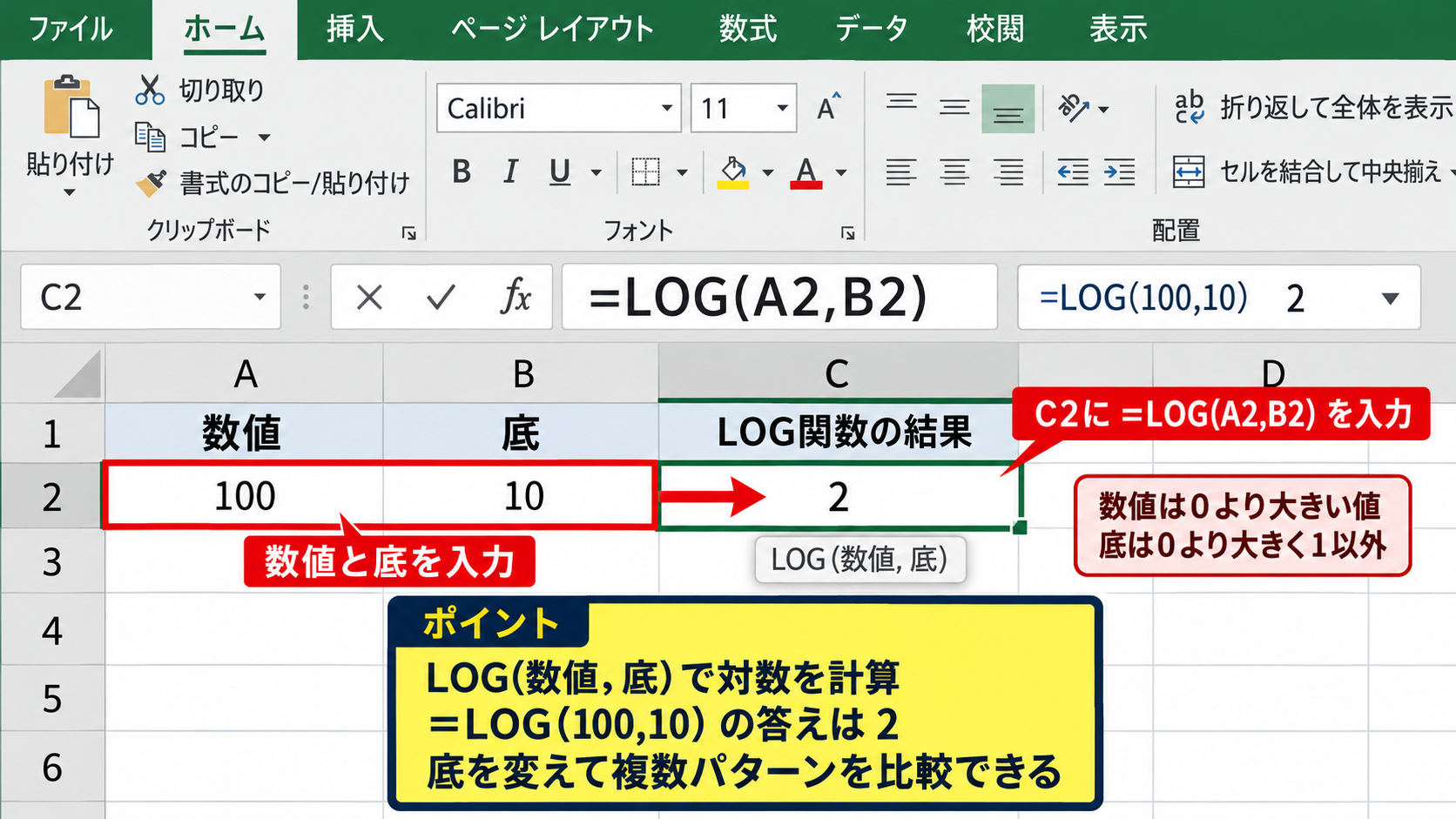1456x819 pixels.
Task: Switch to the 挿入 (Insert) tab
Action: 354,30
